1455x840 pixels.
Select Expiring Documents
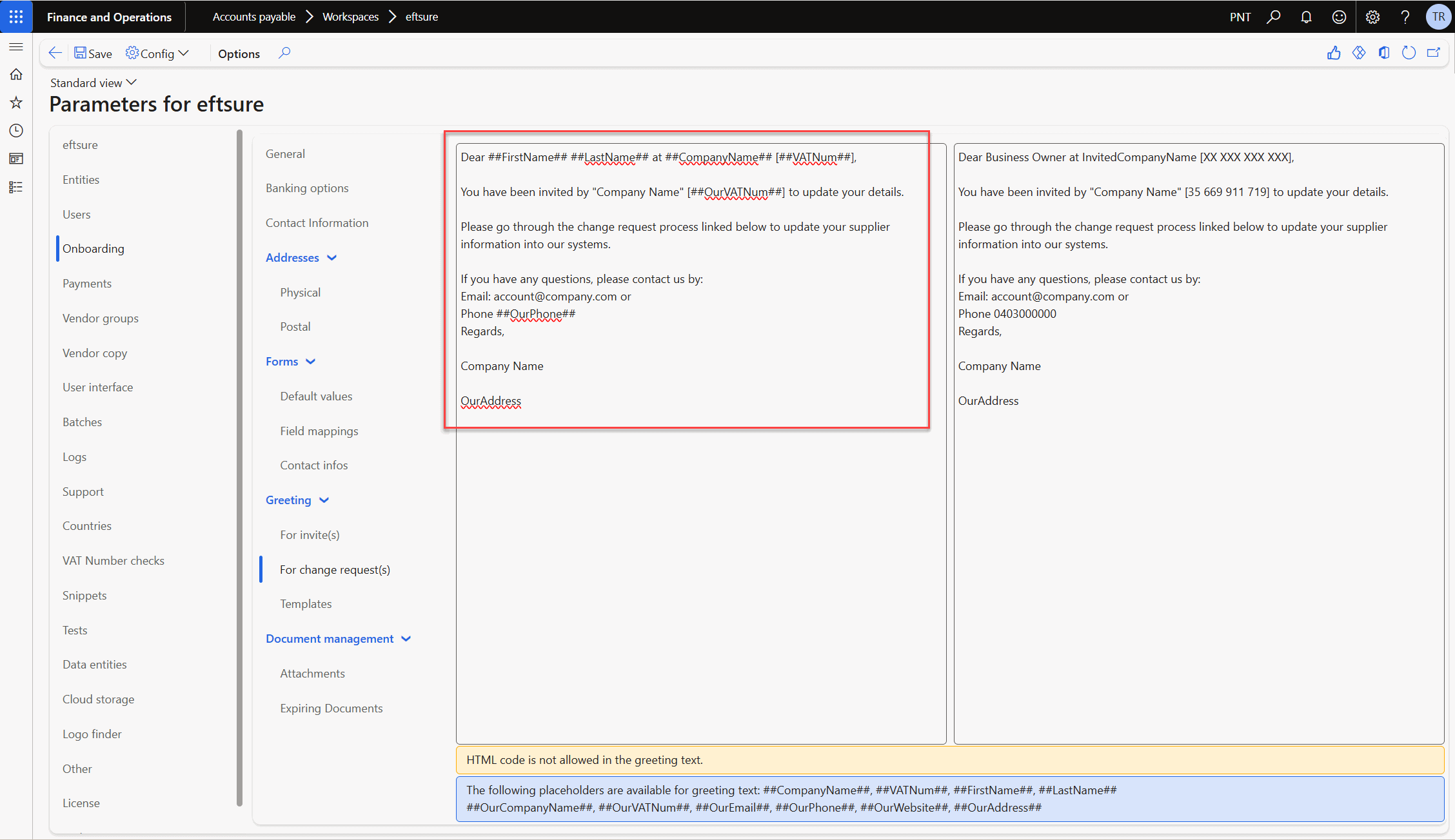click(x=331, y=708)
